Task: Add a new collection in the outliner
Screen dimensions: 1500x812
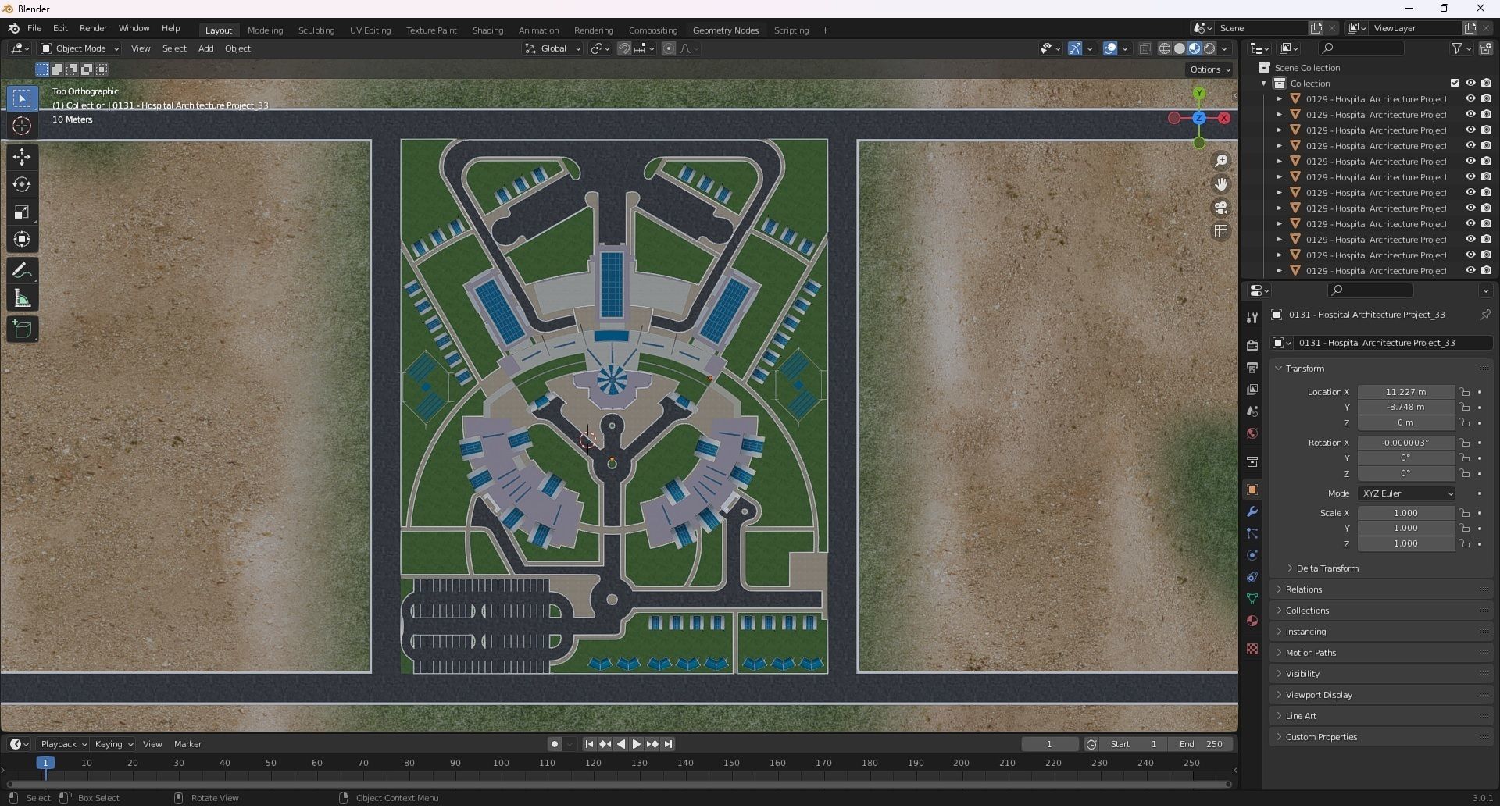Action: [x=1485, y=48]
